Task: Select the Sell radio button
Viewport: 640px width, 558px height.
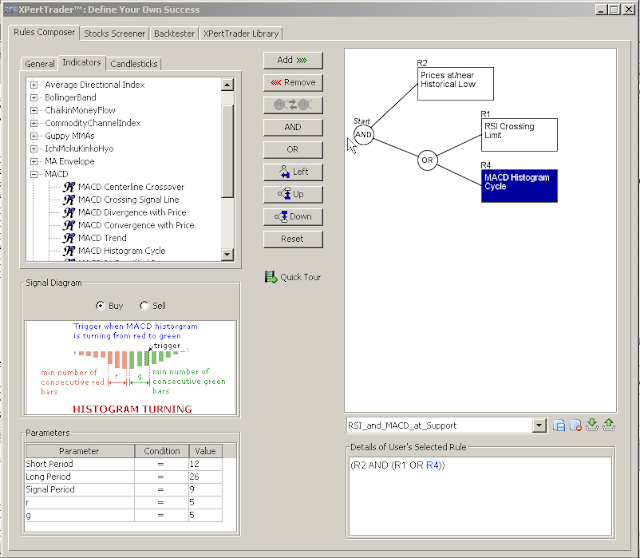Action: (144, 305)
